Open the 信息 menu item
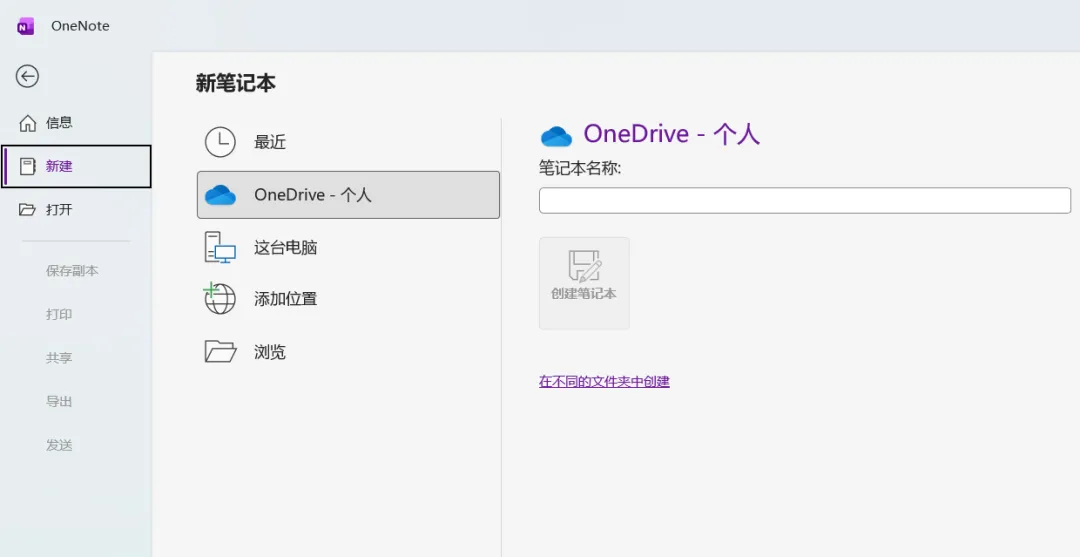Viewport: 1080px width, 557px height. tap(59, 123)
